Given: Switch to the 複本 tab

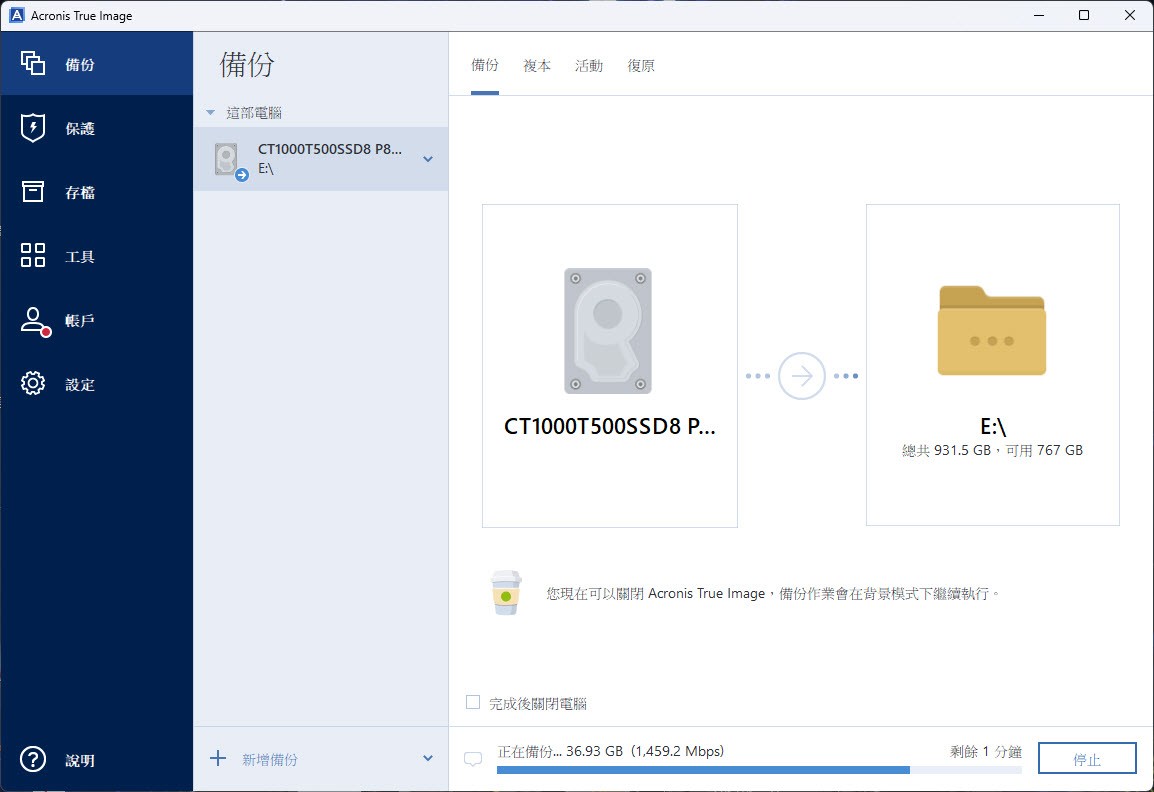Looking at the screenshot, I should [537, 66].
